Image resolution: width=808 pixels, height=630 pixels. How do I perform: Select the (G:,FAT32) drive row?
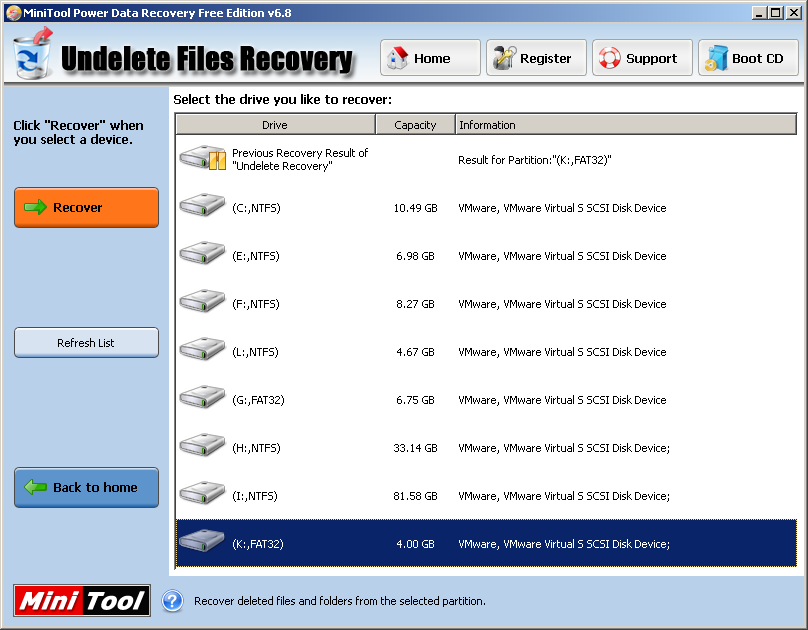[x=486, y=400]
